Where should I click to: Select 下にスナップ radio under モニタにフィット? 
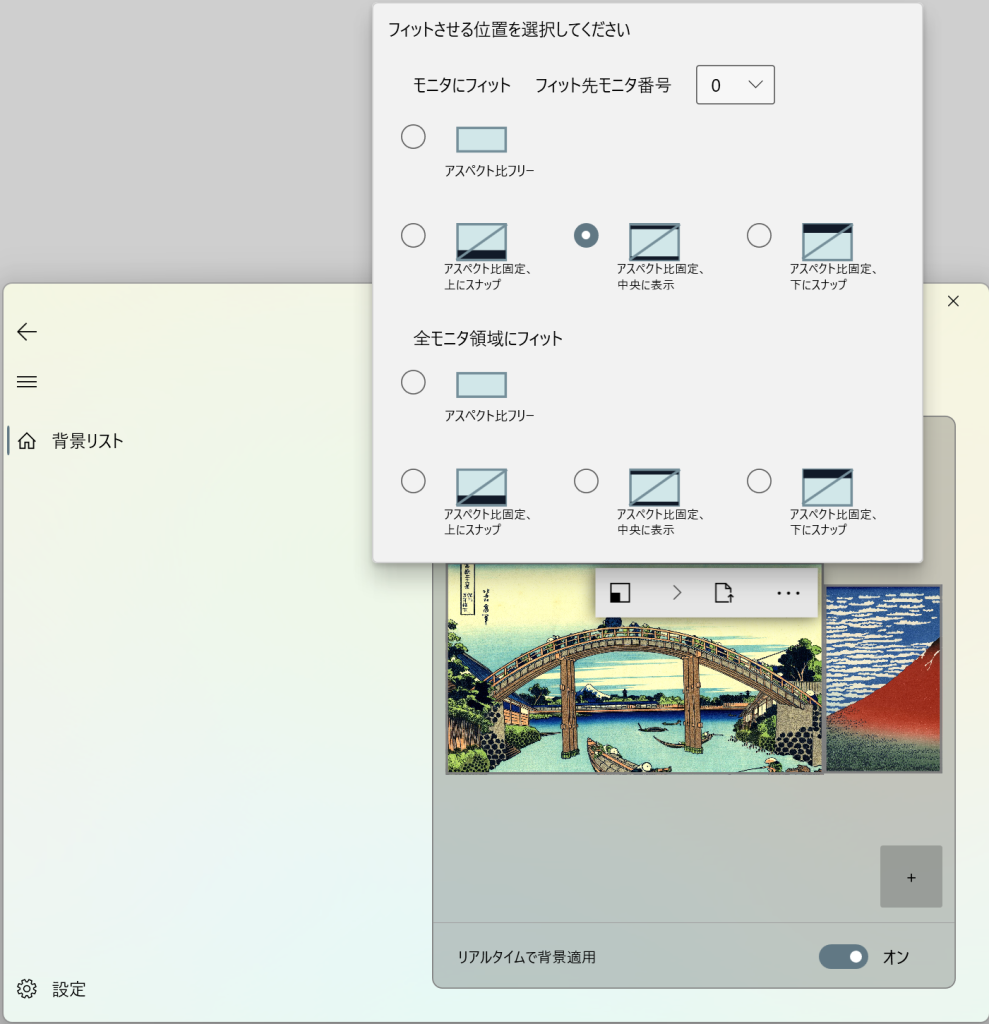pyautogui.click(x=759, y=236)
